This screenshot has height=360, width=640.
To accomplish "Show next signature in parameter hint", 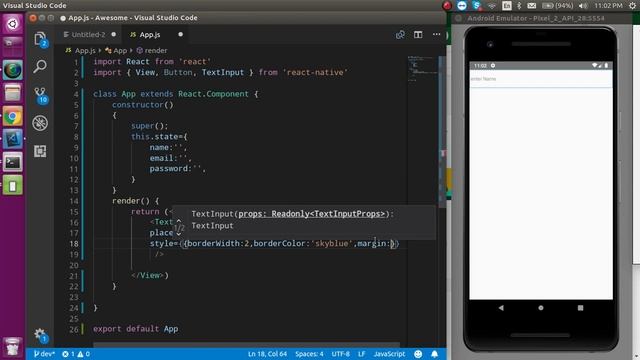I will [x=179, y=234].
